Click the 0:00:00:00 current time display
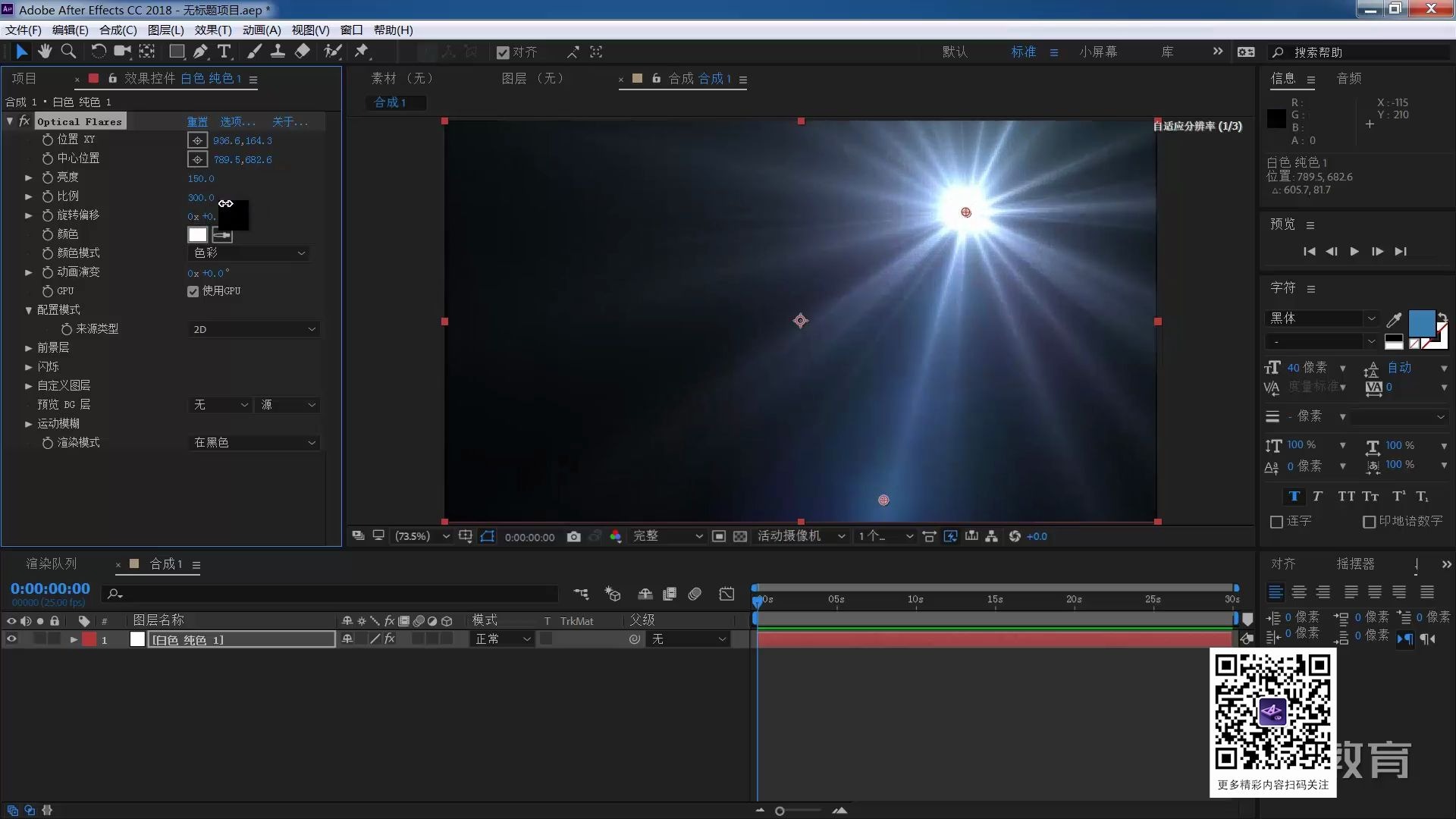1456x819 pixels. 50,589
